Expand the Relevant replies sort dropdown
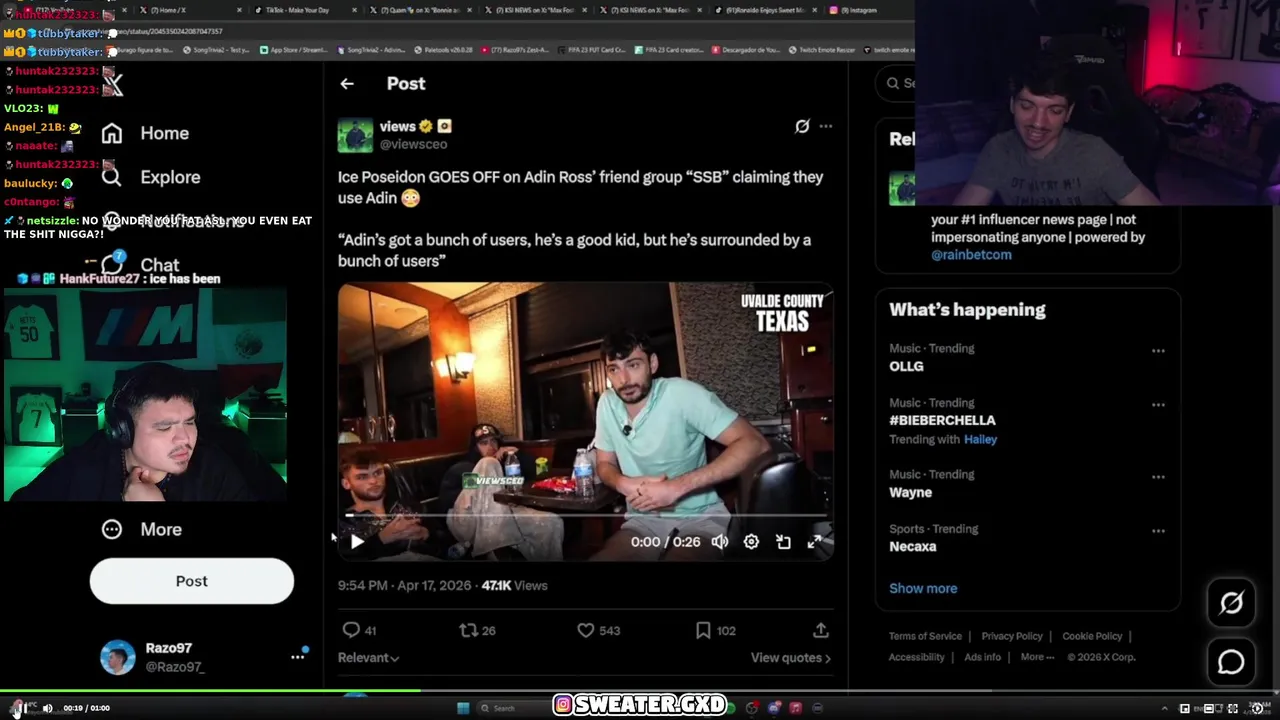Screen dimensions: 1280x720 (369, 658)
